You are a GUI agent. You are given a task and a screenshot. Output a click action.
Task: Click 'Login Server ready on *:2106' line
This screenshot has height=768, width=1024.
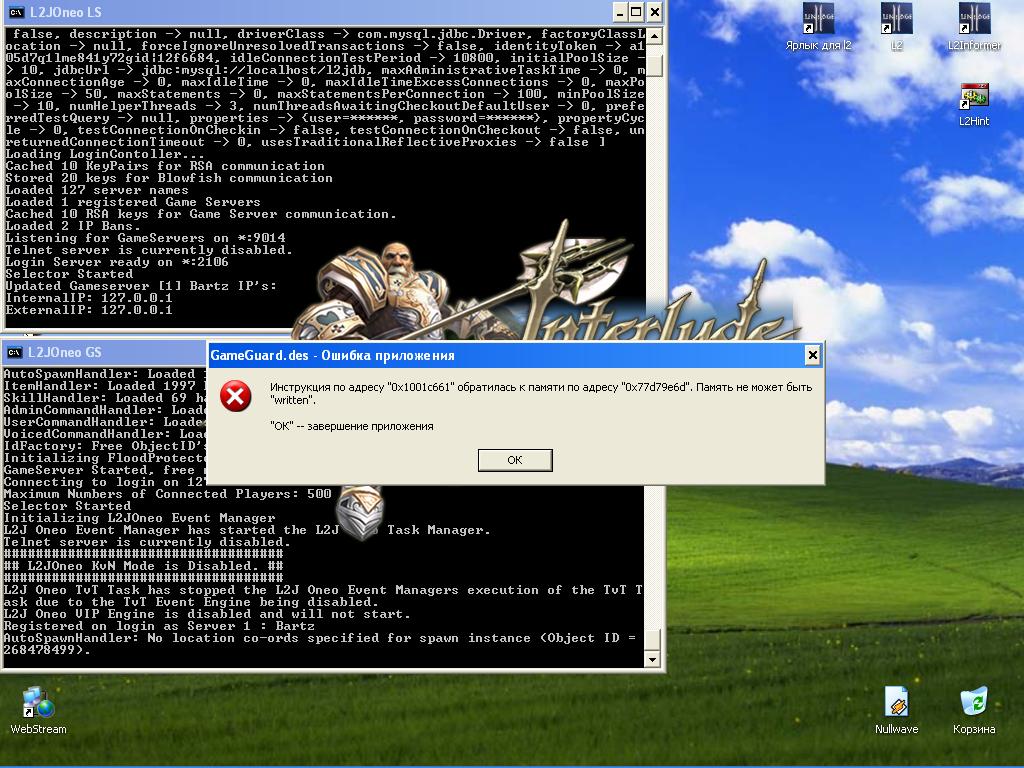coord(117,262)
